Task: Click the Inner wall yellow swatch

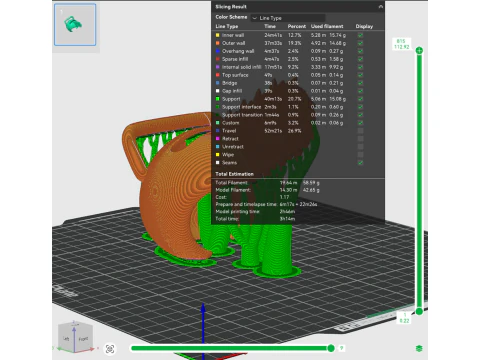Action: (x=218, y=35)
